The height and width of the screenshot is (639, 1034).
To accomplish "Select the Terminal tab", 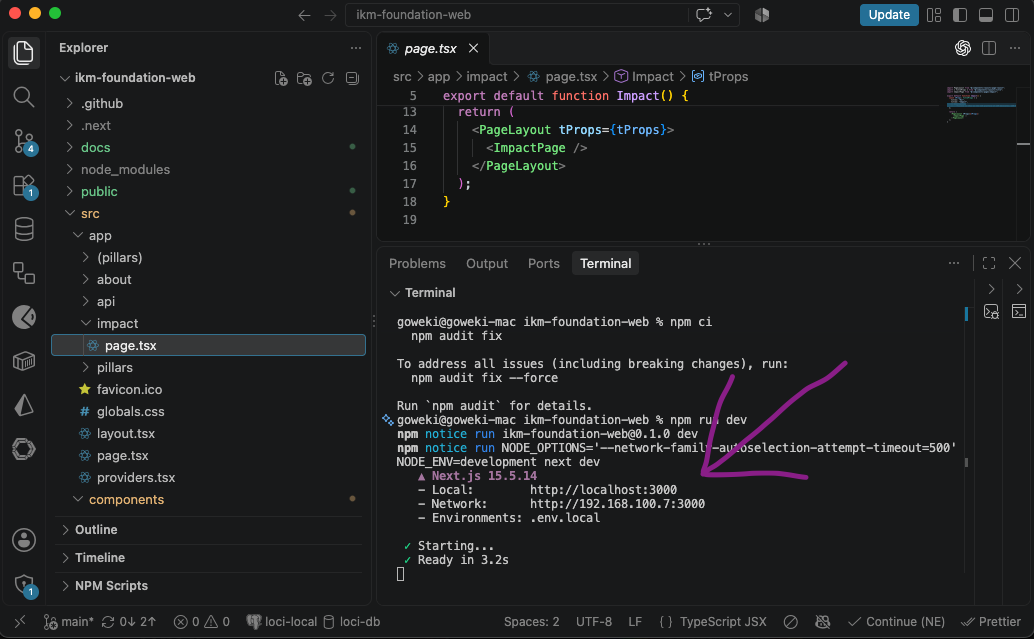I will point(605,264).
